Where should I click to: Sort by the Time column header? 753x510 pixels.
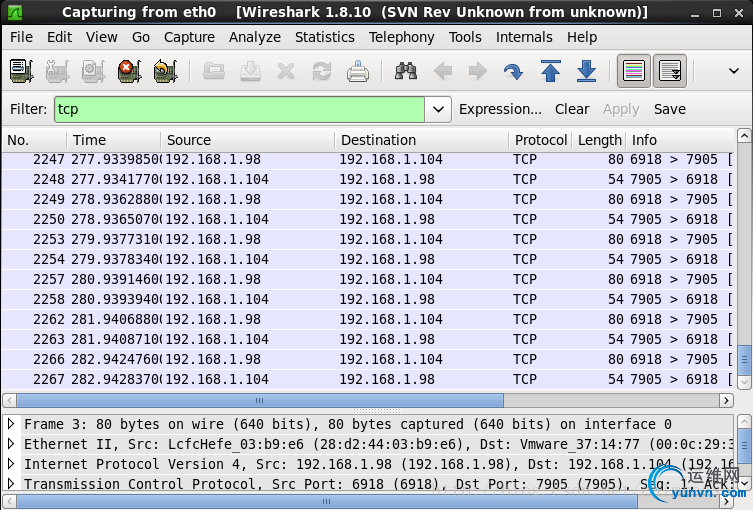pyautogui.click(x=114, y=140)
